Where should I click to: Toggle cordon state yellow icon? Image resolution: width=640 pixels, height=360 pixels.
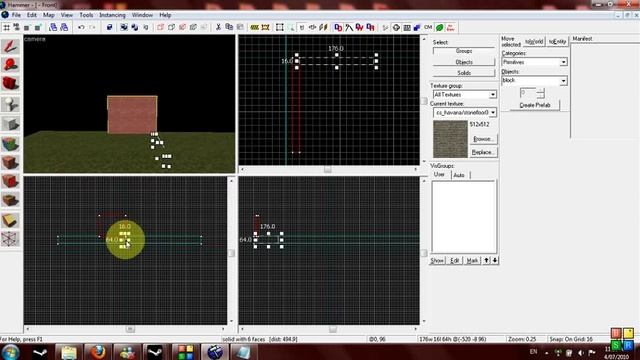tap(254, 27)
